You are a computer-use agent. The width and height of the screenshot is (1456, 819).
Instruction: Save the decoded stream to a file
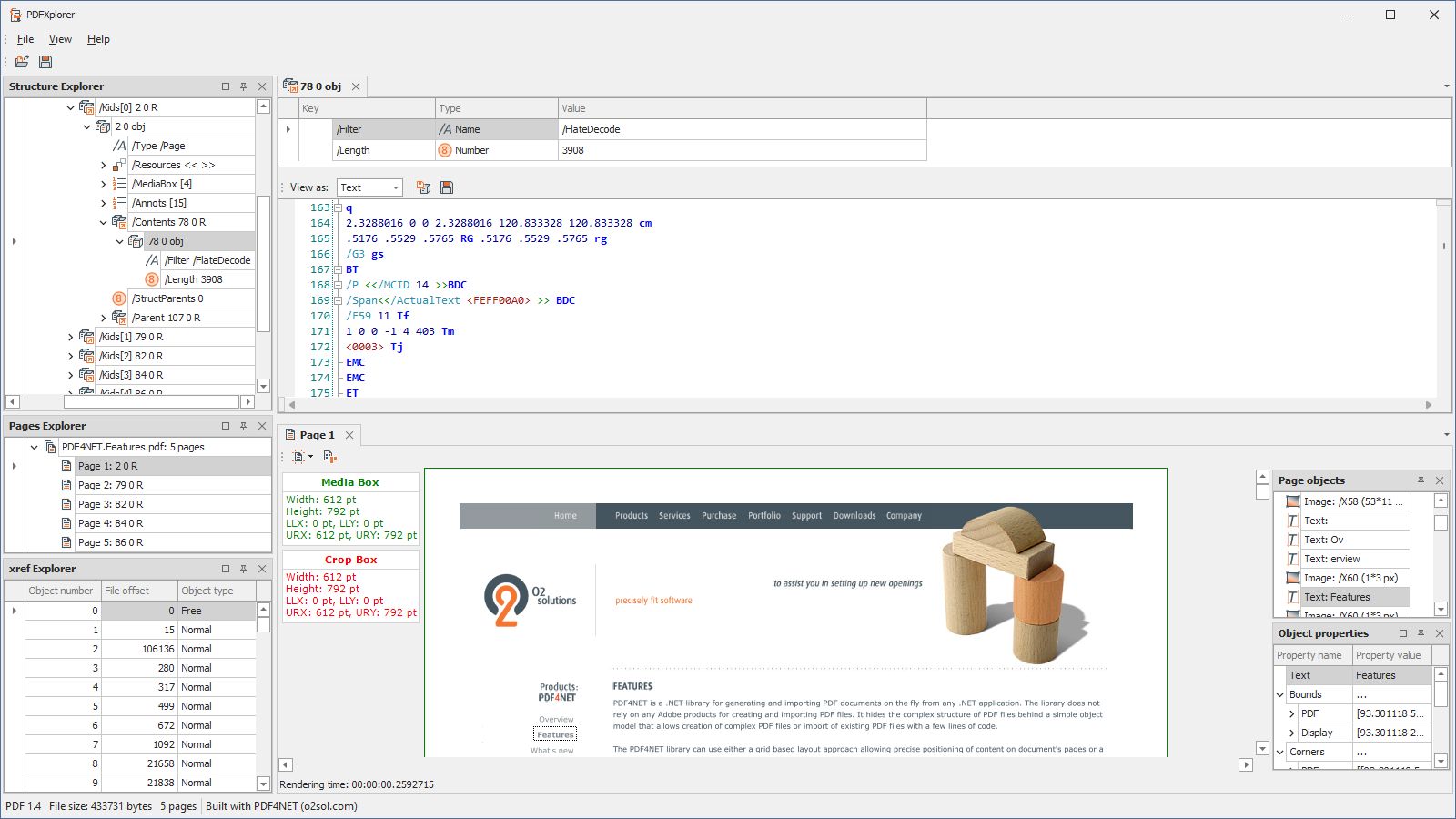[x=446, y=187]
